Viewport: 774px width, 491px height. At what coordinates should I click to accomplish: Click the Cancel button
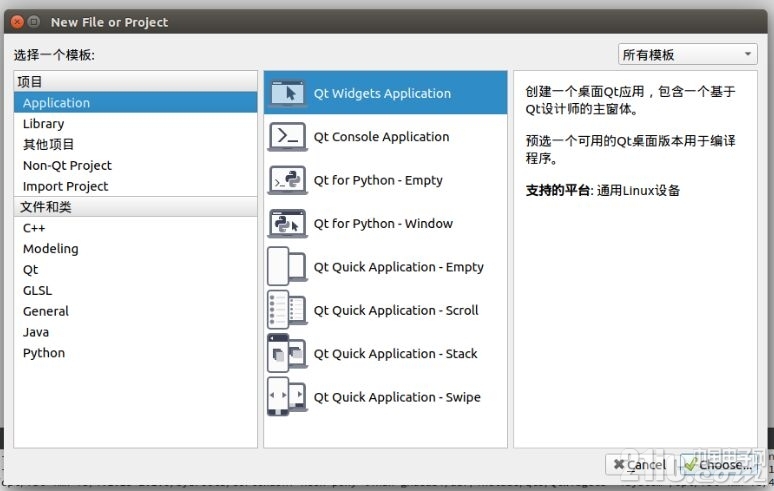tap(640, 464)
